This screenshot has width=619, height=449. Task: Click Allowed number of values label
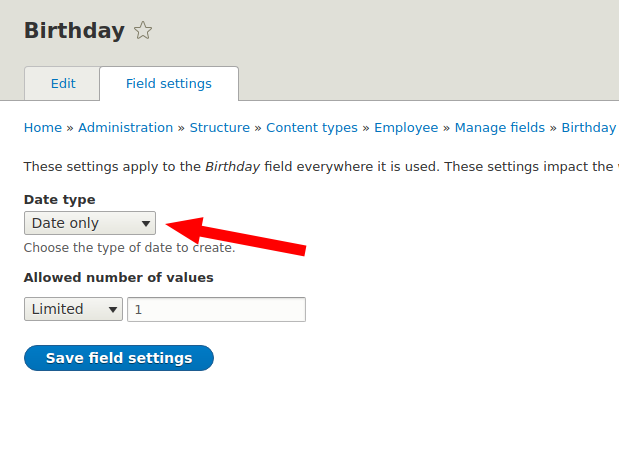click(118, 278)
